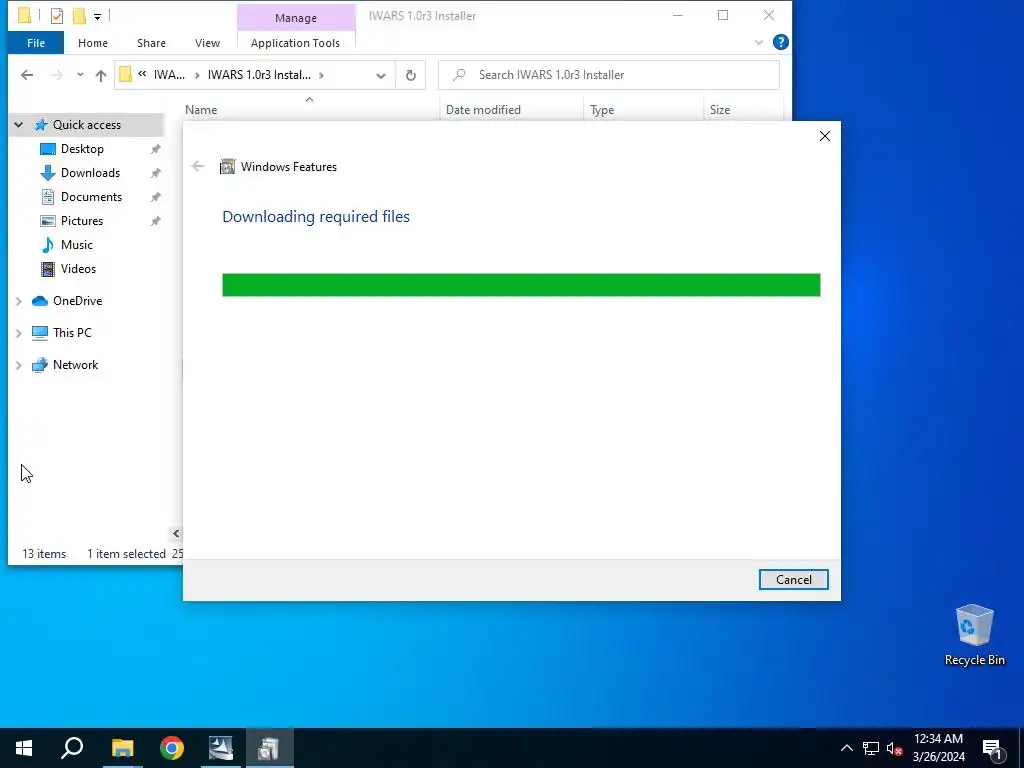Open File Explorer help
The height and width of the screenshot is (768, 1024).
[x=780, y=42]
